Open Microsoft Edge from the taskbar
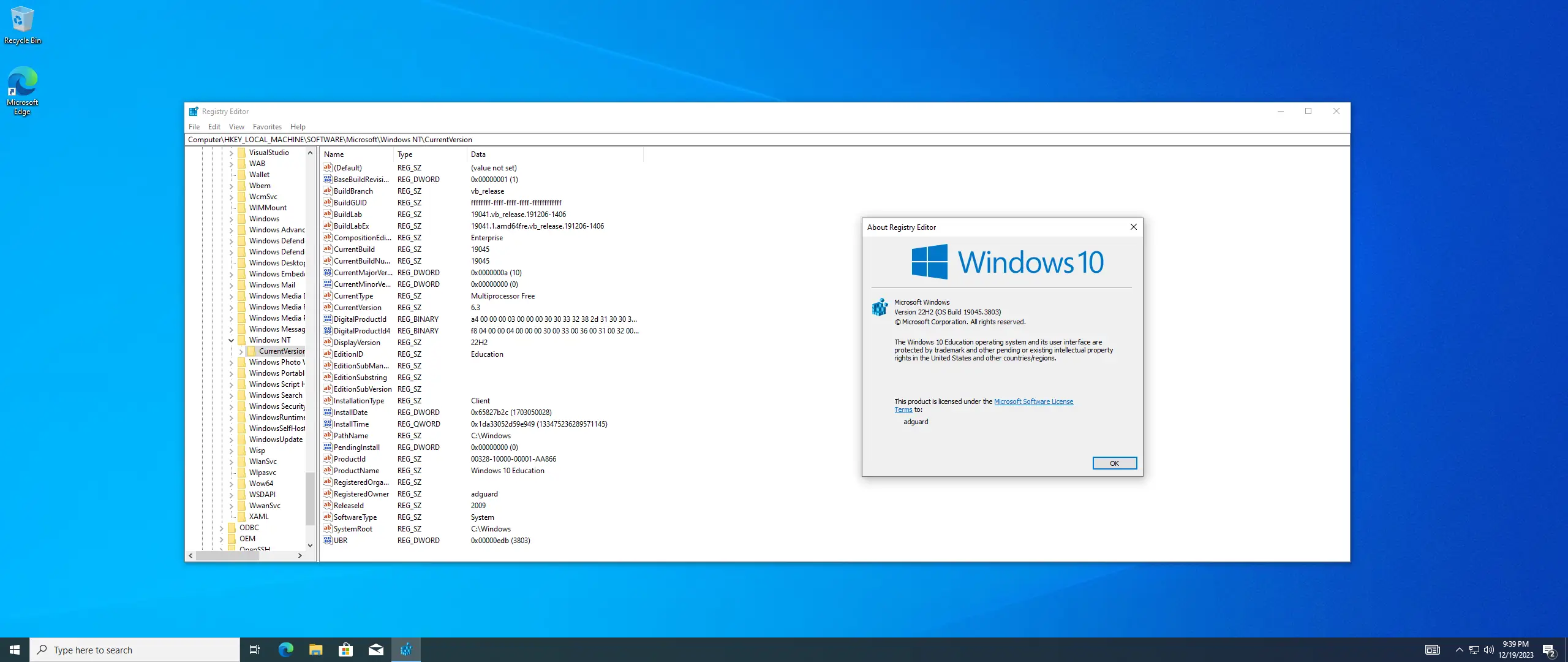 coord(285,650)
